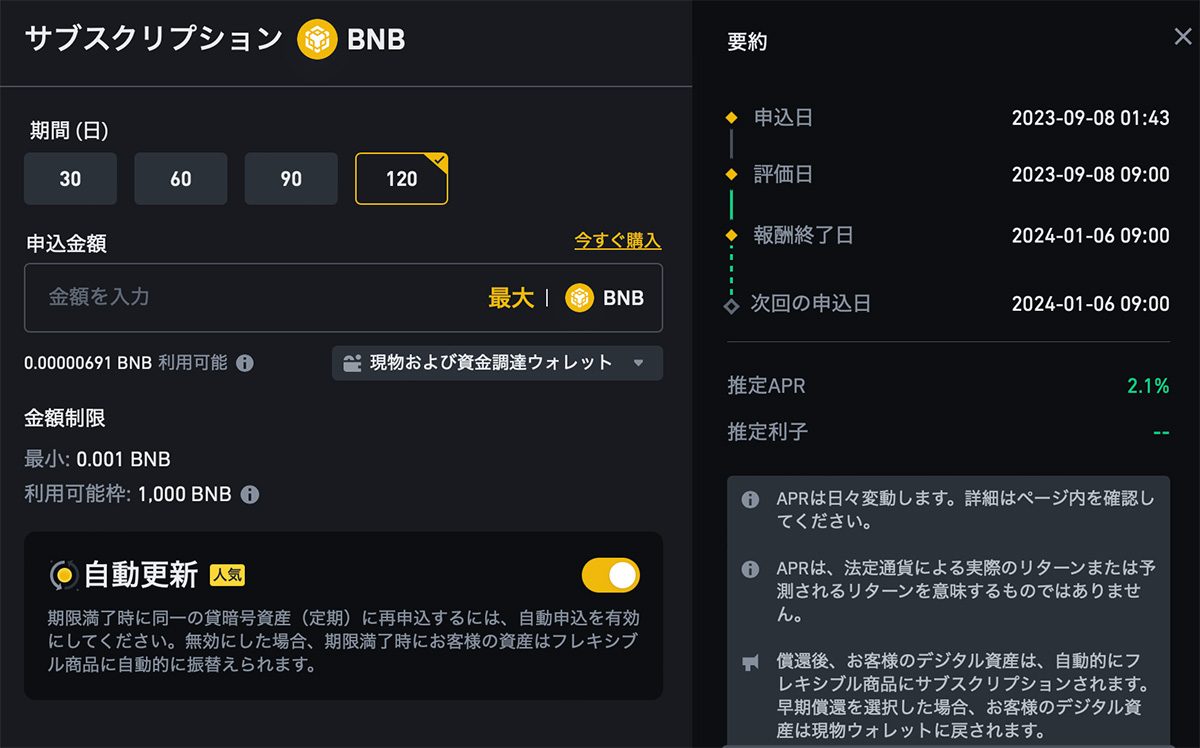Click the 人気 badge next to 自動更新
This screenshot has height=748, width=1200.
[227, 575]
